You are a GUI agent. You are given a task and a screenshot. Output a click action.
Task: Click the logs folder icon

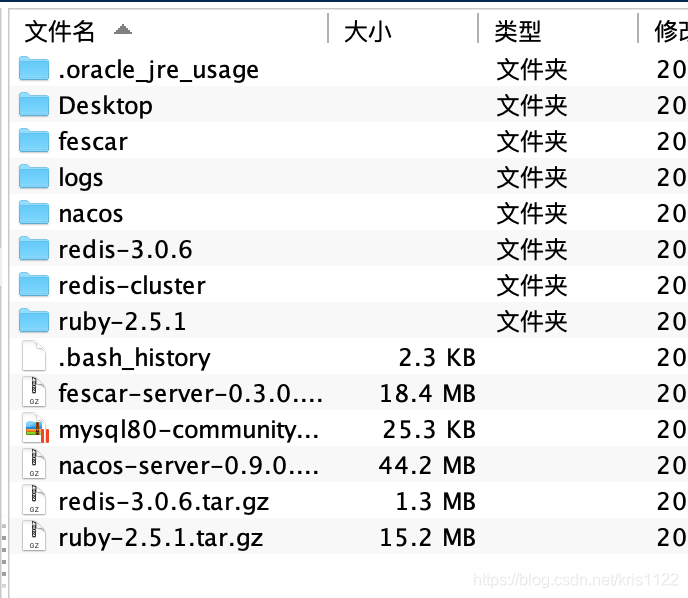coord(34,177)
